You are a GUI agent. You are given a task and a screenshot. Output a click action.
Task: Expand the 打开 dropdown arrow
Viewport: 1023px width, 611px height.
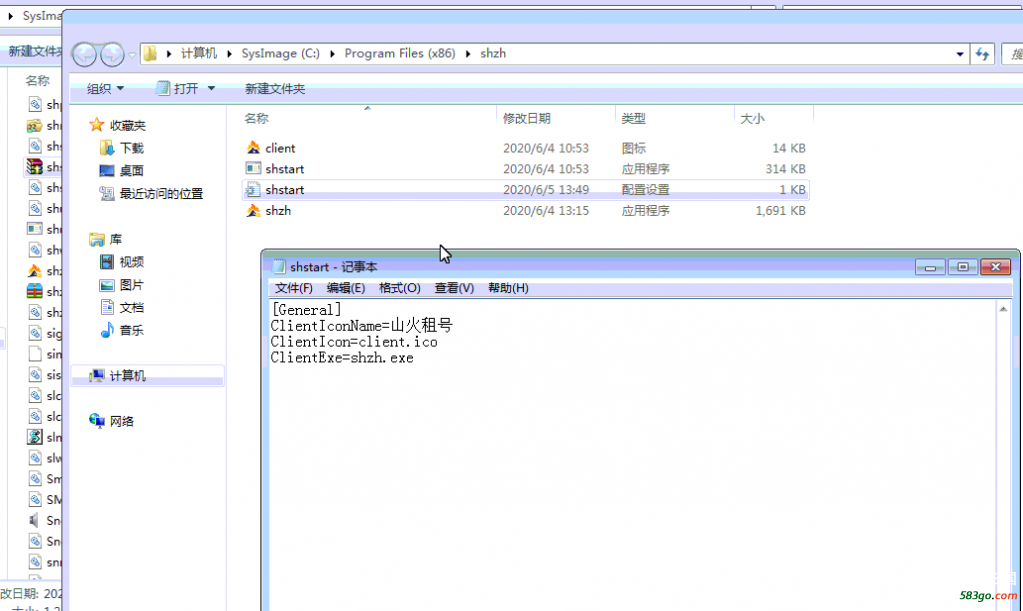(211, 88)
